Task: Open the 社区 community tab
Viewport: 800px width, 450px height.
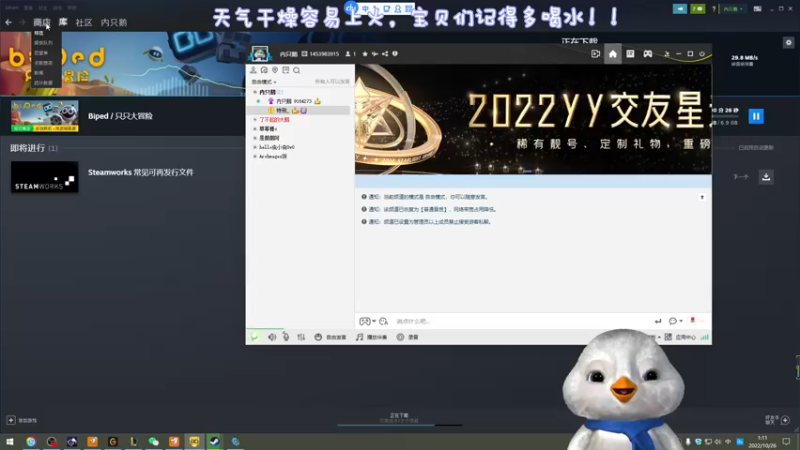Action: click(84, 22)
